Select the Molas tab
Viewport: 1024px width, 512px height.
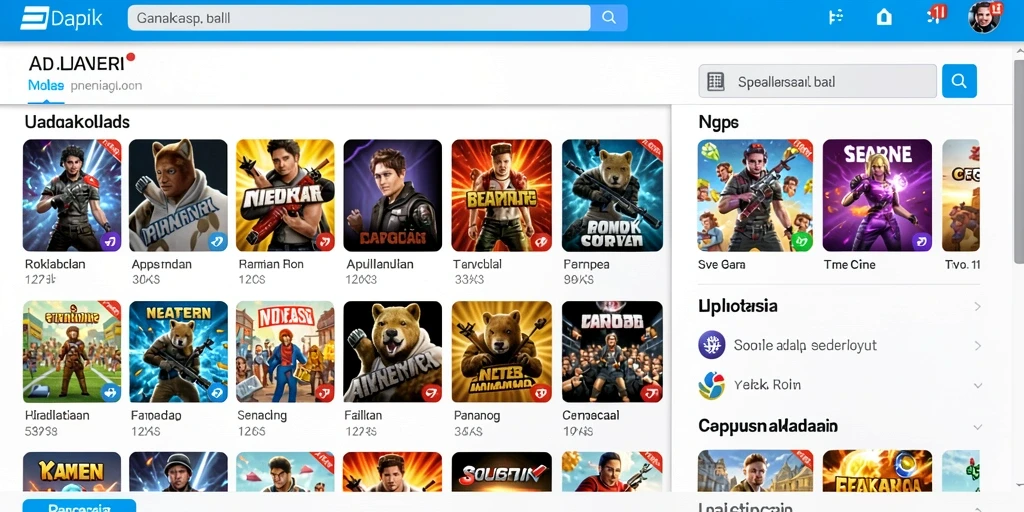click(x=46, y=86)
